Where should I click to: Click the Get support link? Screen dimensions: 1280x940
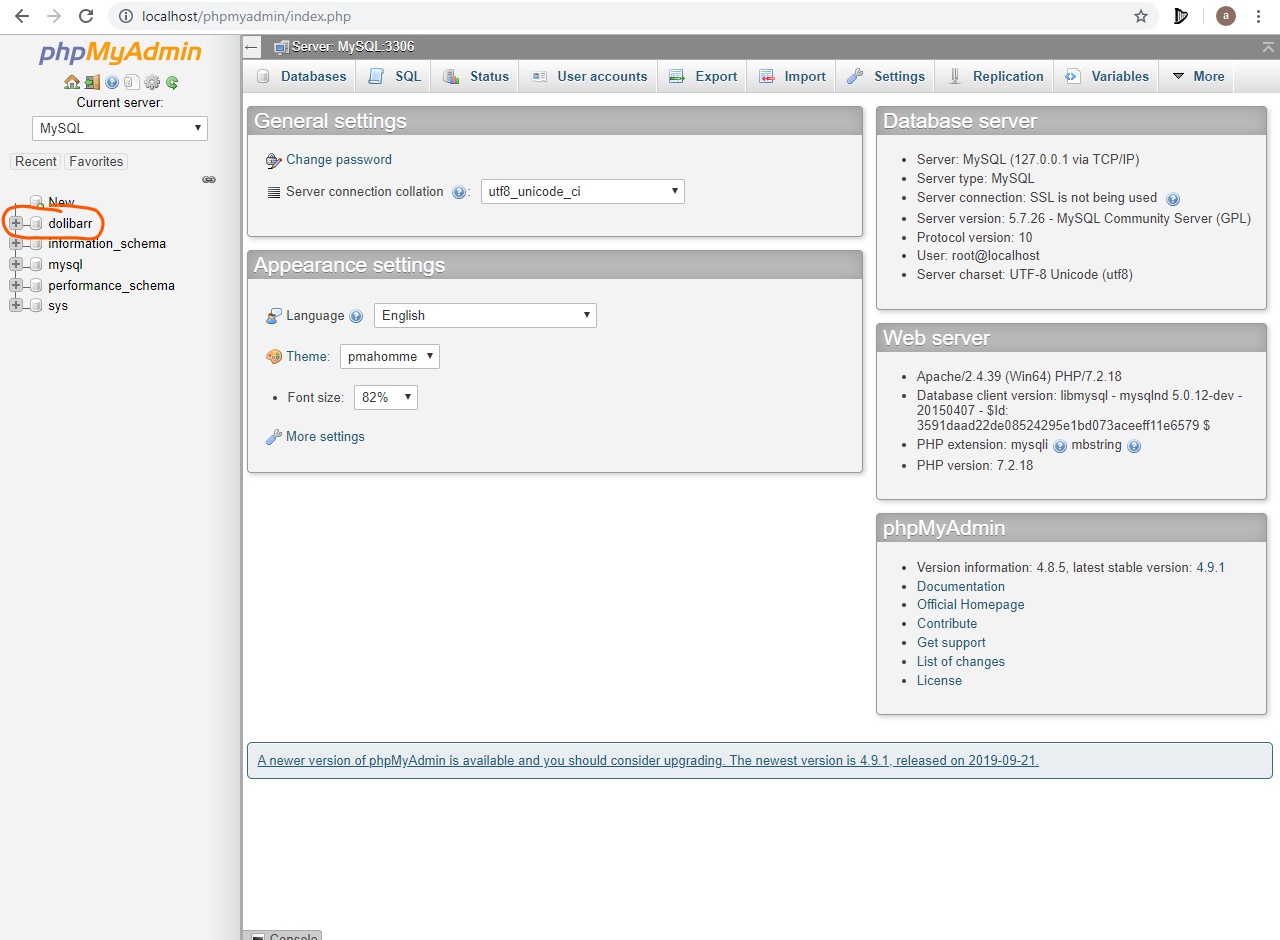(951, 643)
